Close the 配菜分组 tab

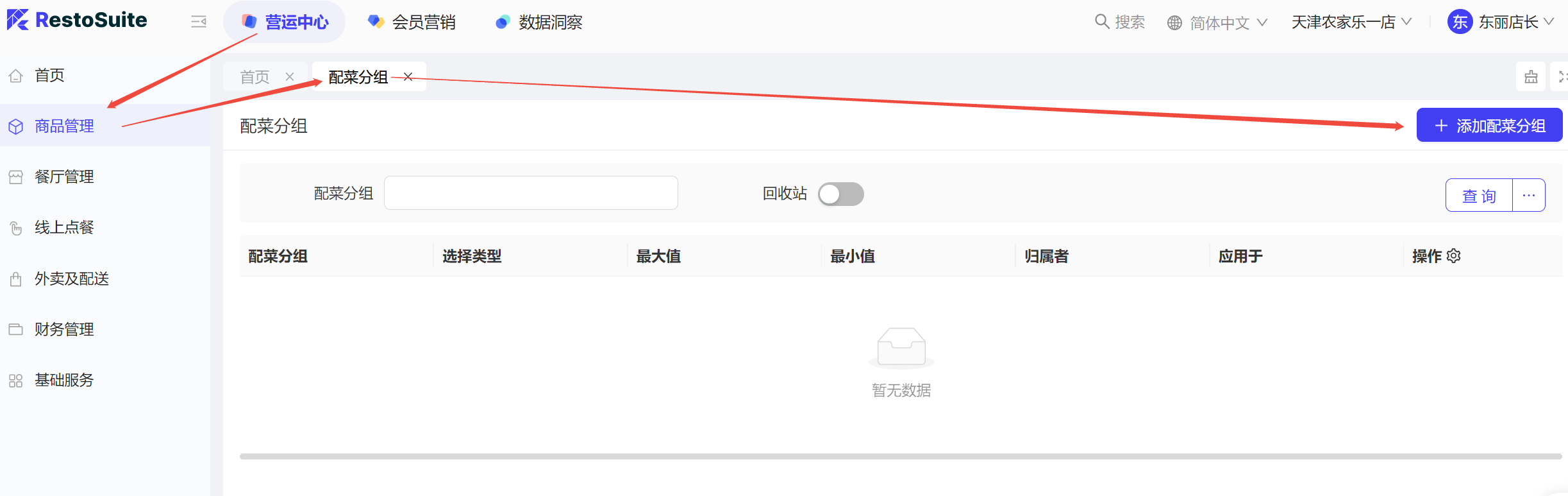(408, 77)
